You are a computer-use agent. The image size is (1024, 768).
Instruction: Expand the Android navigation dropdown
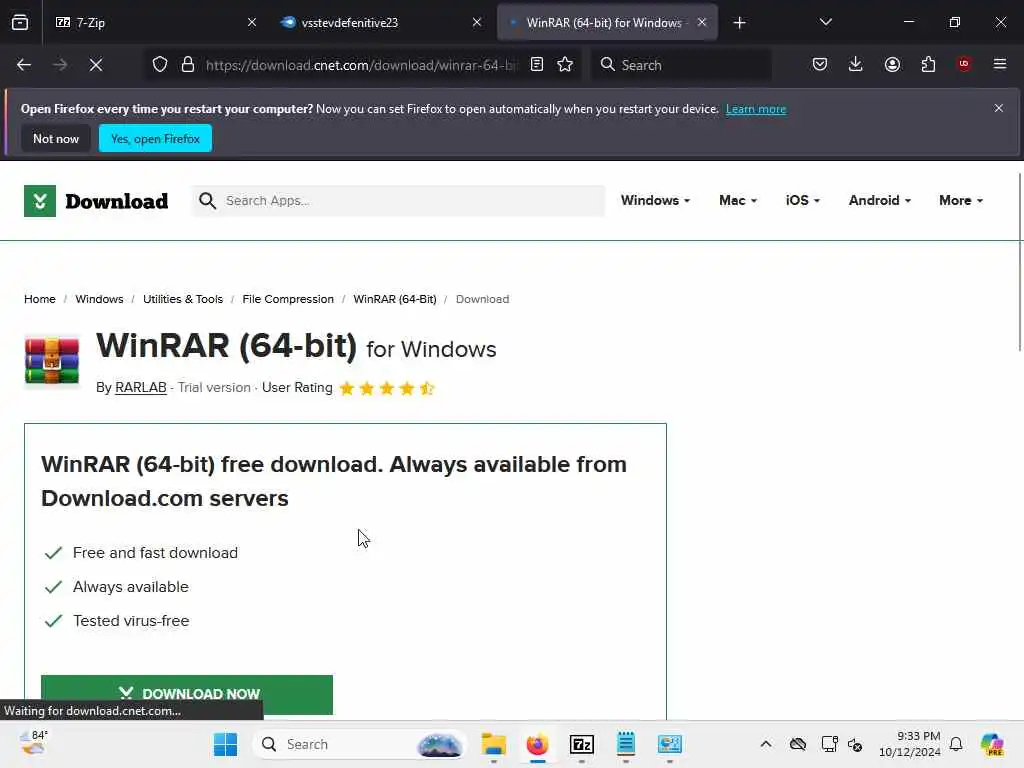pyautogui.click(x=880, y=200)
